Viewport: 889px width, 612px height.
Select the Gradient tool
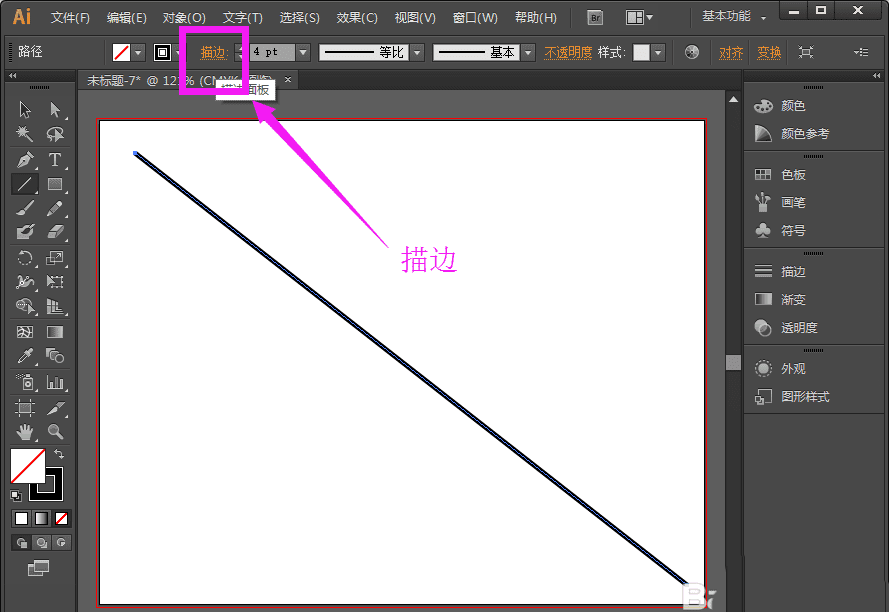[x=55, y=332]
